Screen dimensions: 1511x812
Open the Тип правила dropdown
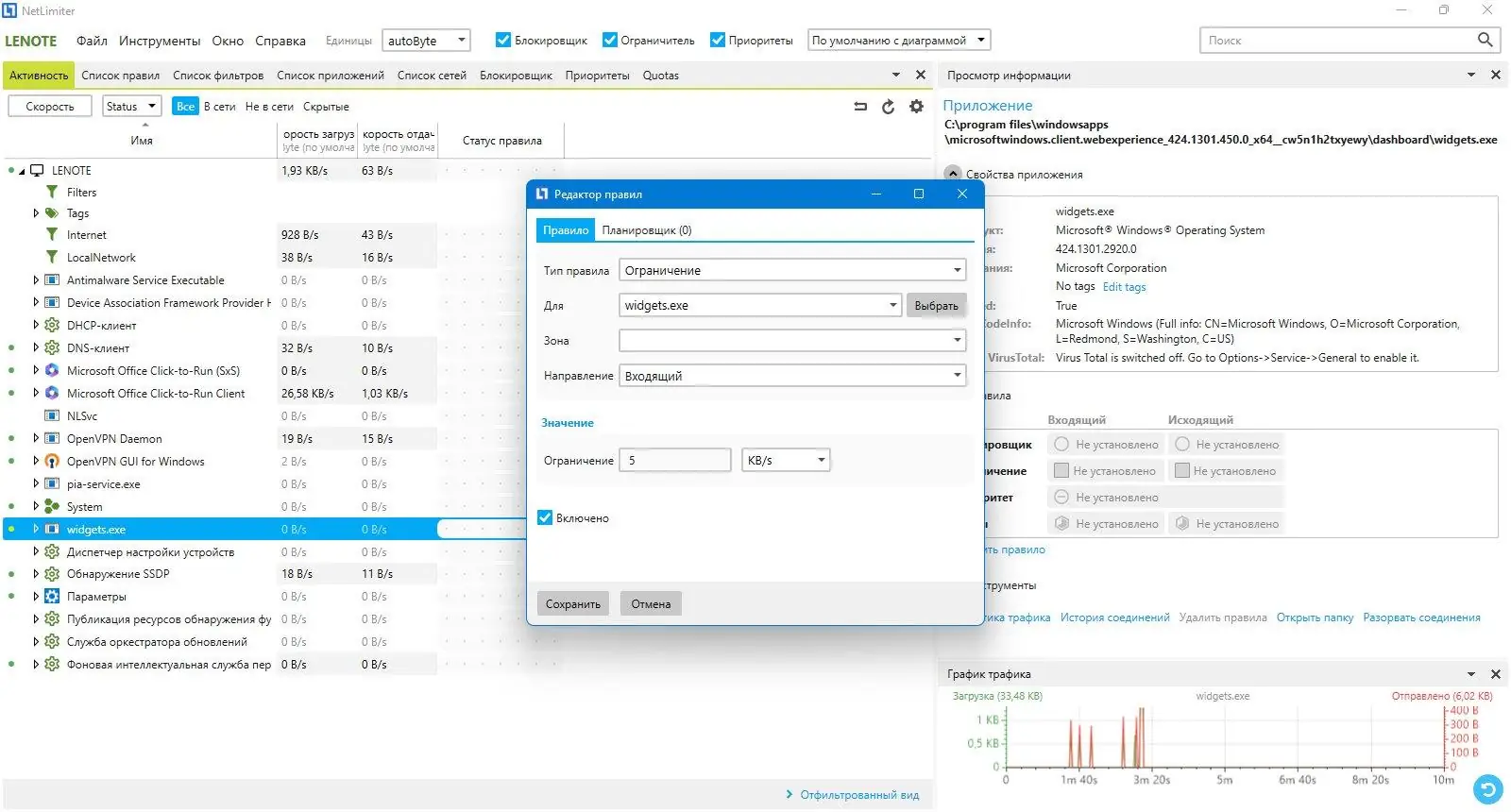click(x=792, y=270)
